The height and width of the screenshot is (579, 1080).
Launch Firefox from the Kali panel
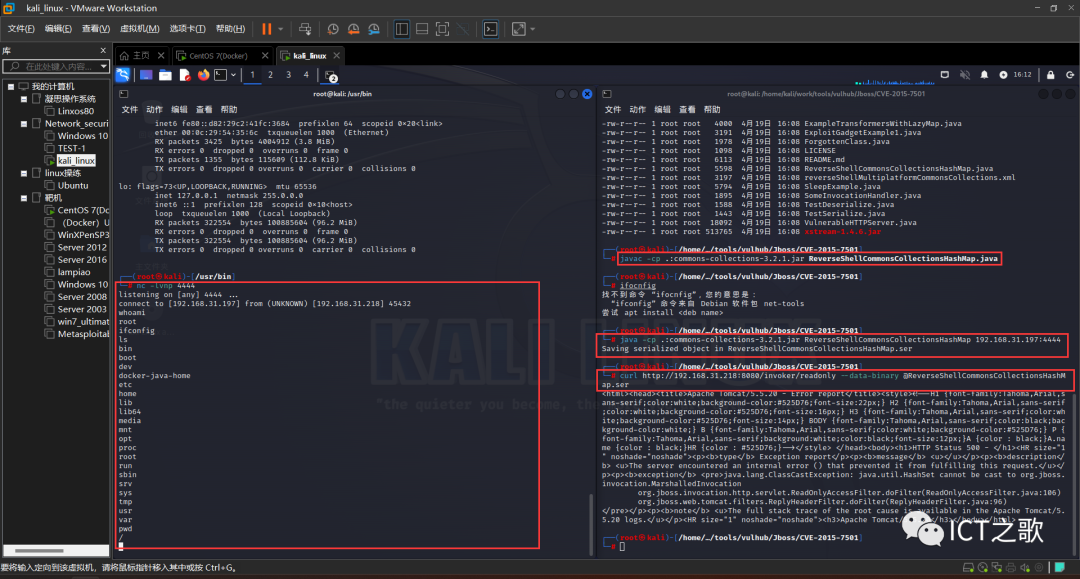203,75
